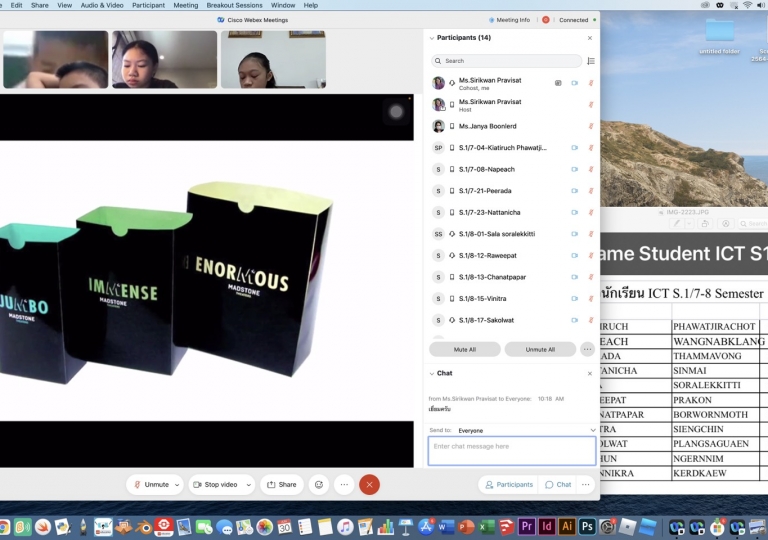Toggle mute icon for S.1/7-08-Napeach
Viewport: 768px width, 540px height.
point(591,169)
